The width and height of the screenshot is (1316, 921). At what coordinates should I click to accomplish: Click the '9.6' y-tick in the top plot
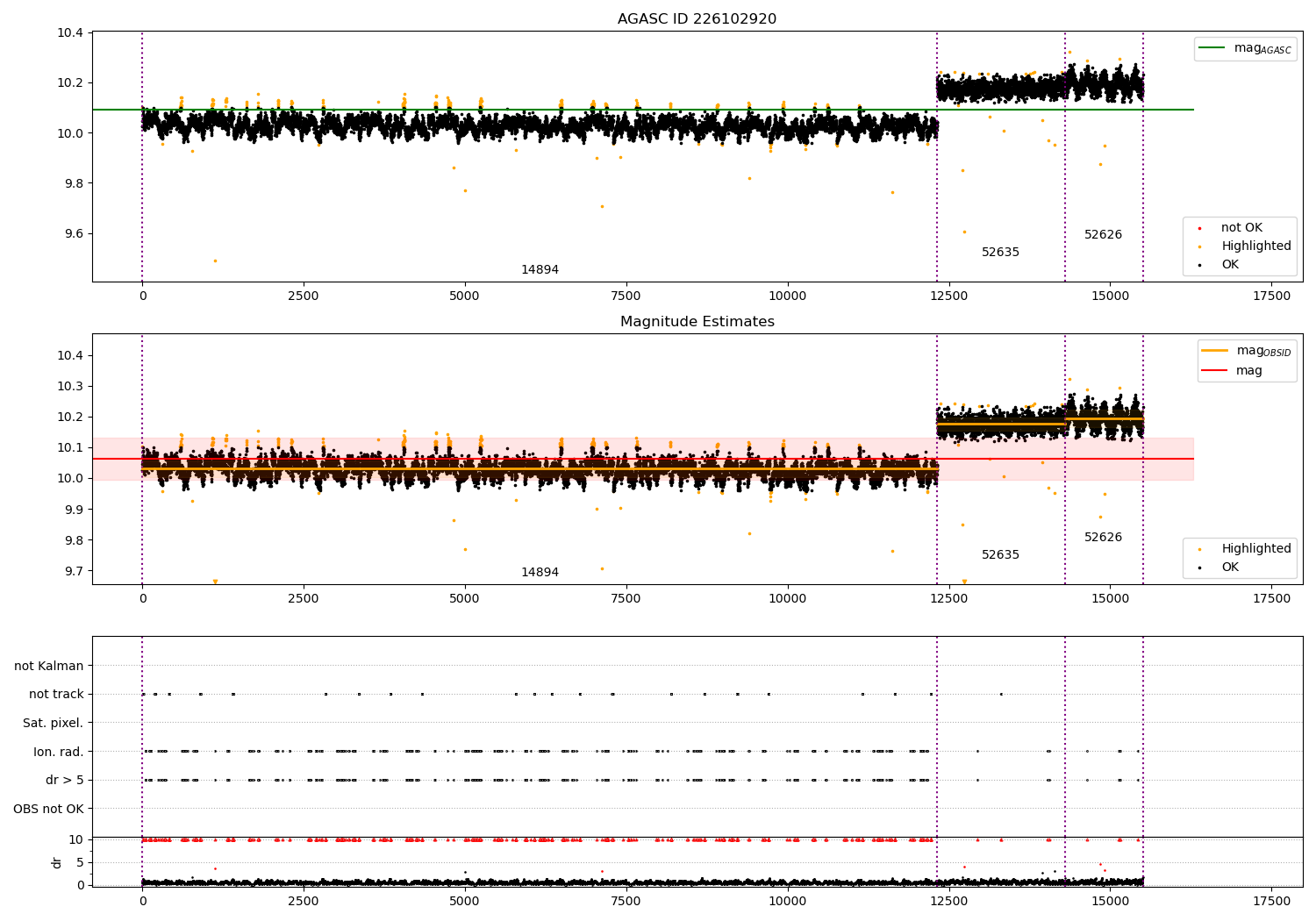(75, 234)
